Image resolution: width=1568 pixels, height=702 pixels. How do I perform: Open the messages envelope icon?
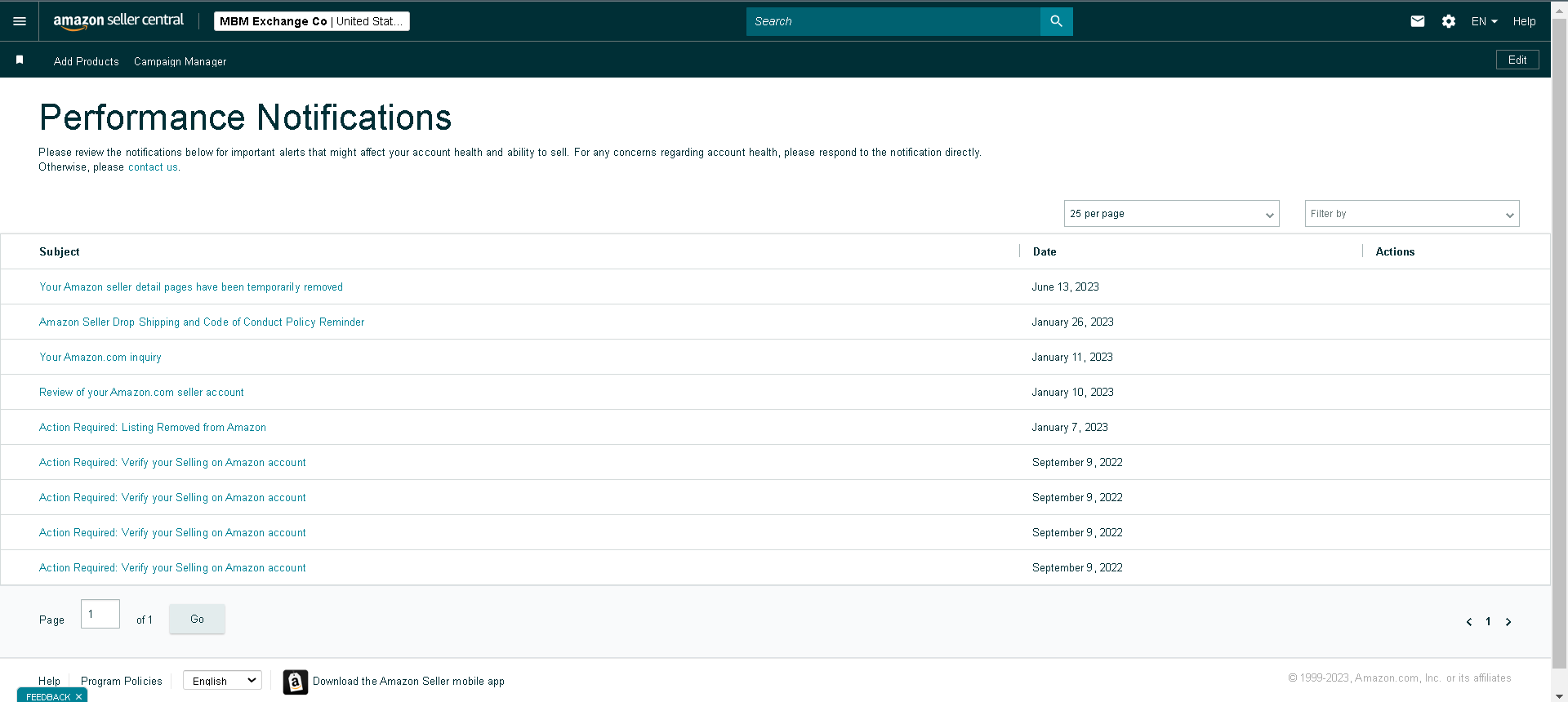tap(1418, 21)
